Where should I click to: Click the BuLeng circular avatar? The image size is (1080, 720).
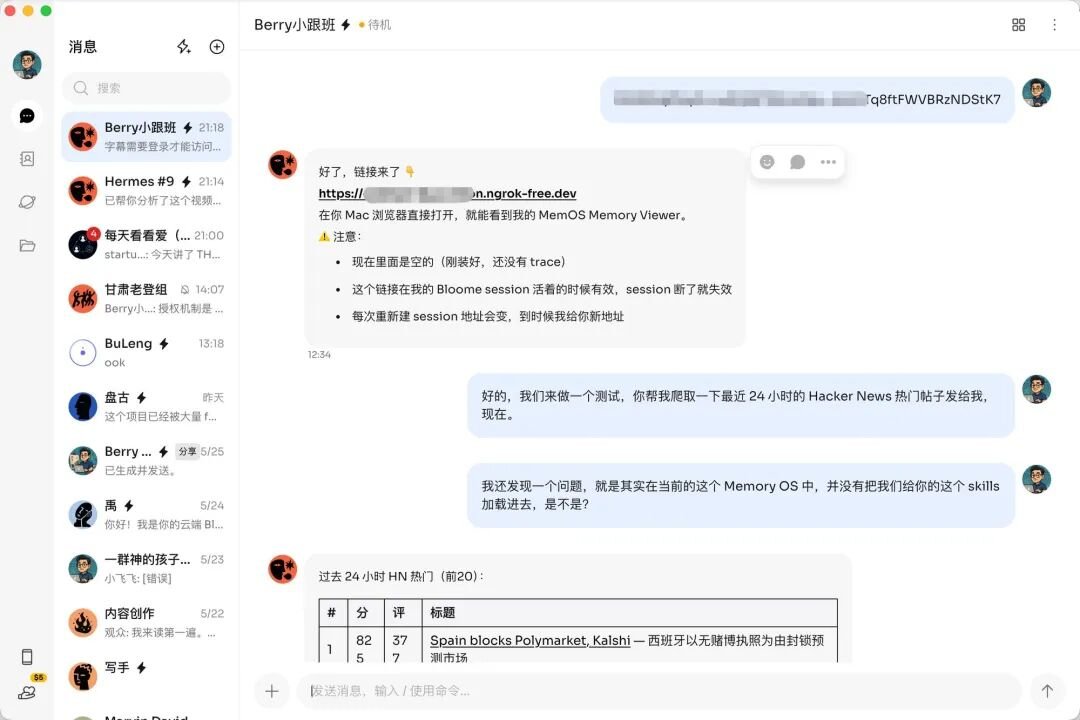83,353
